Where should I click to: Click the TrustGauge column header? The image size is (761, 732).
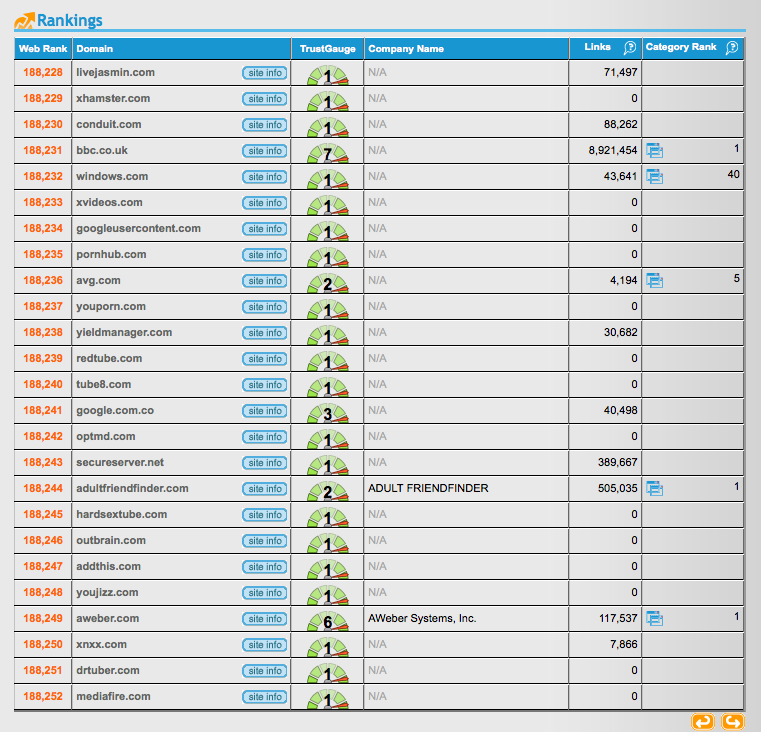(326, 49)
